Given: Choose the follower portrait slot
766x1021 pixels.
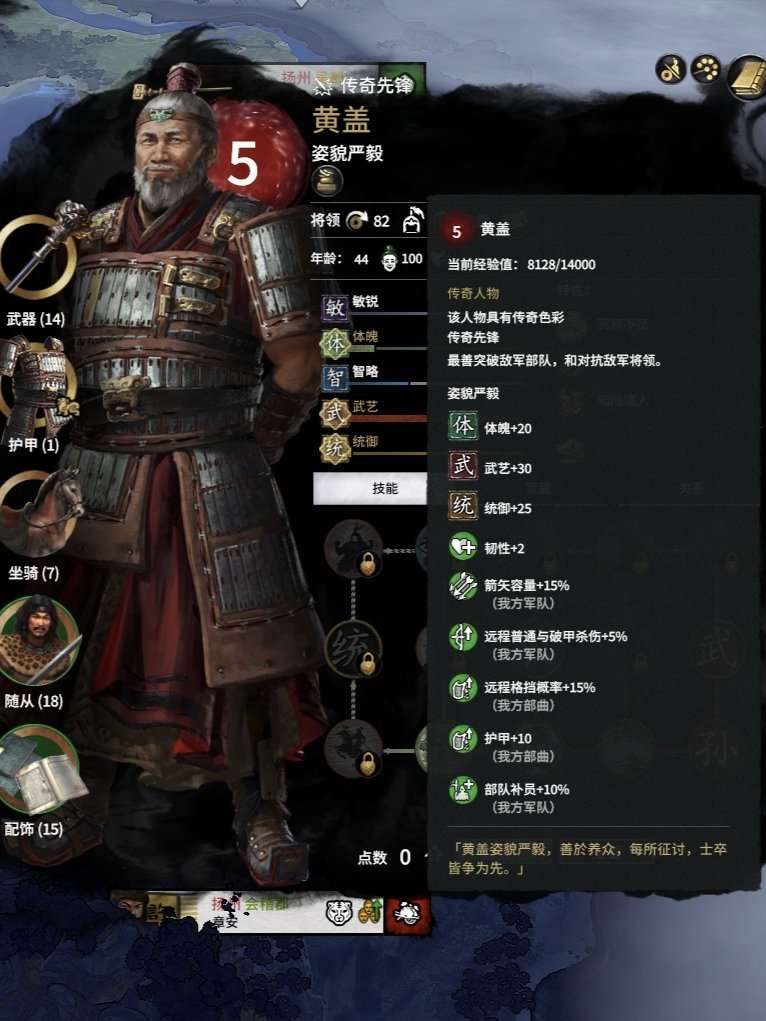Looking at the screenshot, I should click(38, 641).
